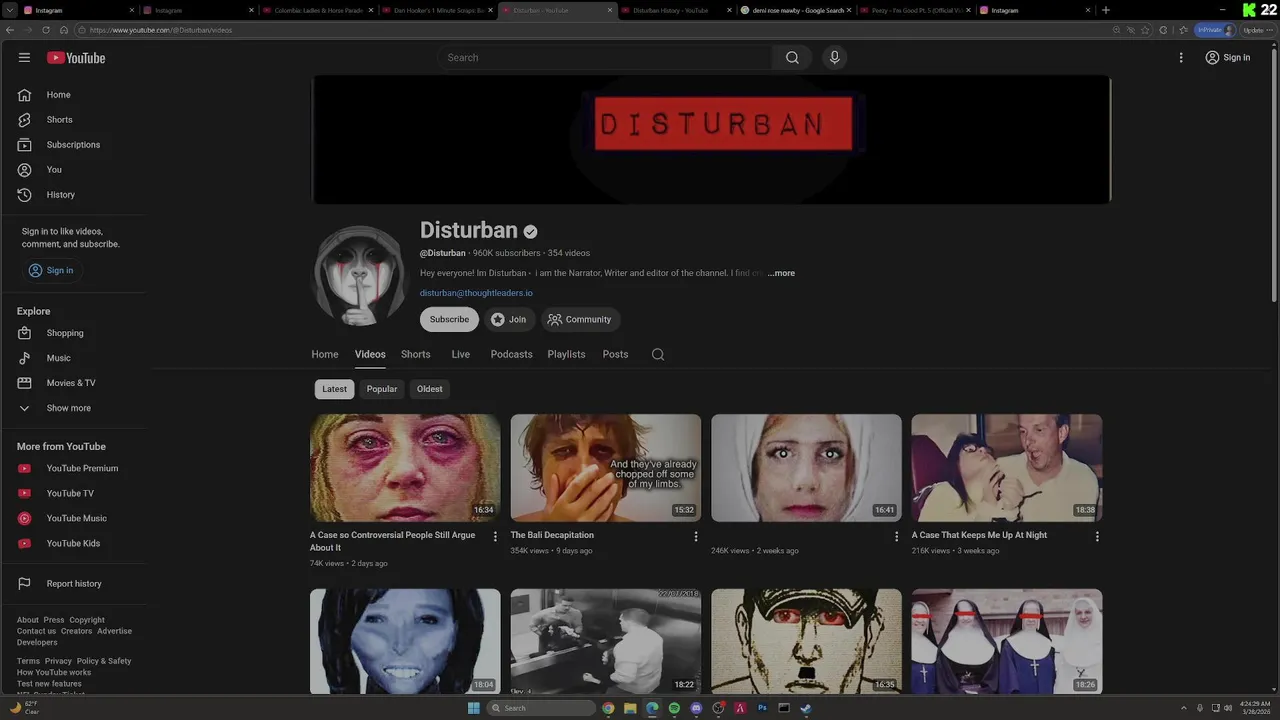1280x720 pixels.
Task: Open The Bali Decapitation video title
Action: (x=552, y=535)
